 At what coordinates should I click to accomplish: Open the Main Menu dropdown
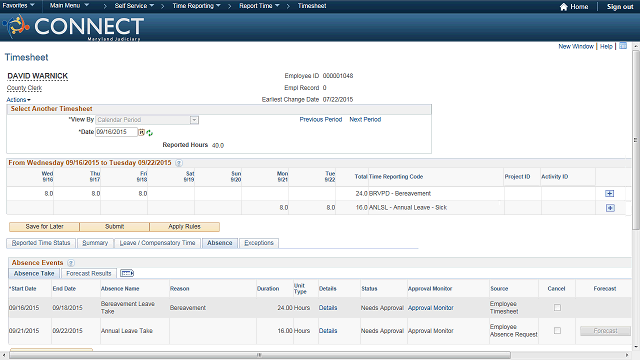(69, 6)
